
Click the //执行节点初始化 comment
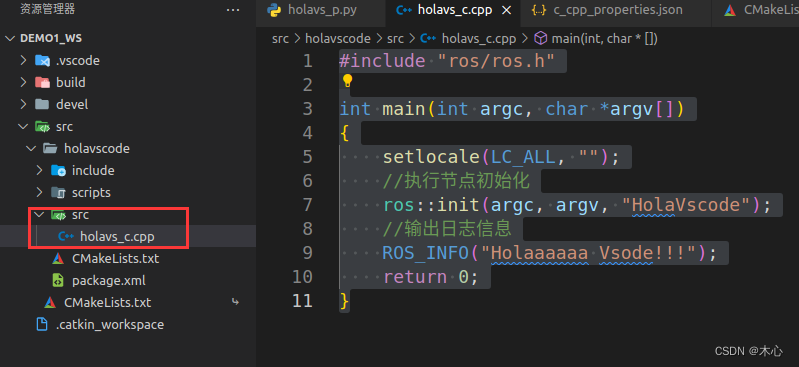point(457,181)
